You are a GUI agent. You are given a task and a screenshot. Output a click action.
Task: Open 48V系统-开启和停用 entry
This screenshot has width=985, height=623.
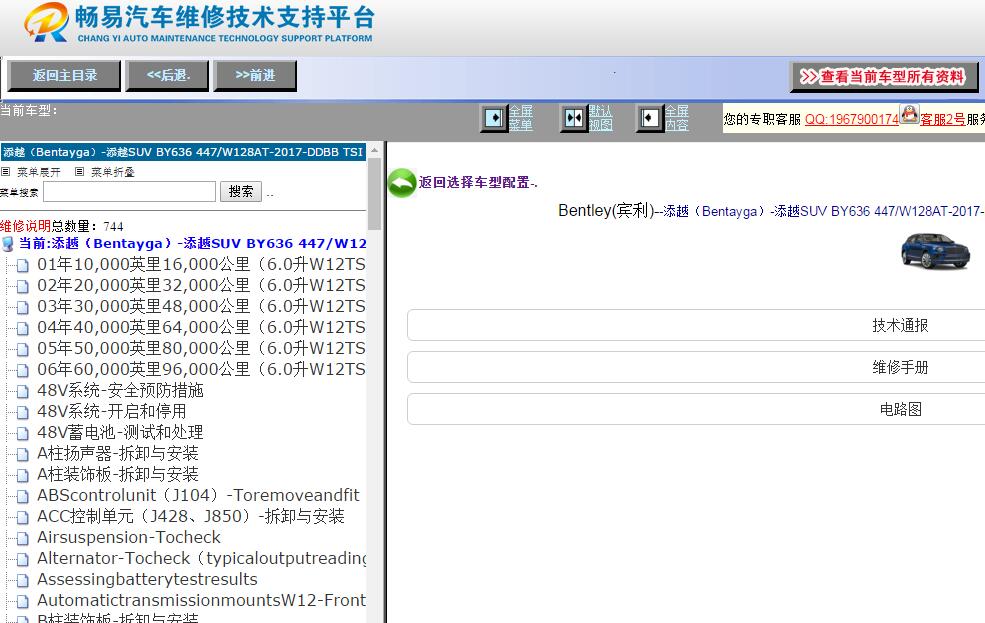[x=112, y=411]
